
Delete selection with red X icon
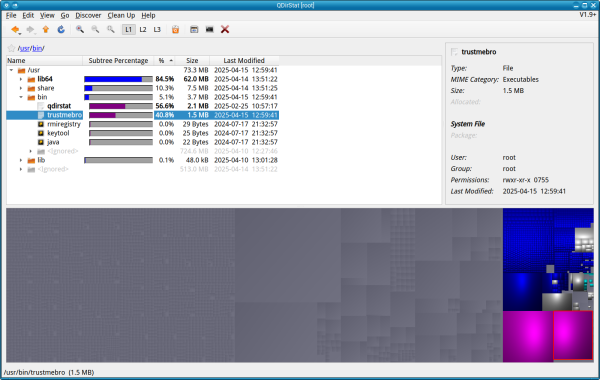coord(225,29)
